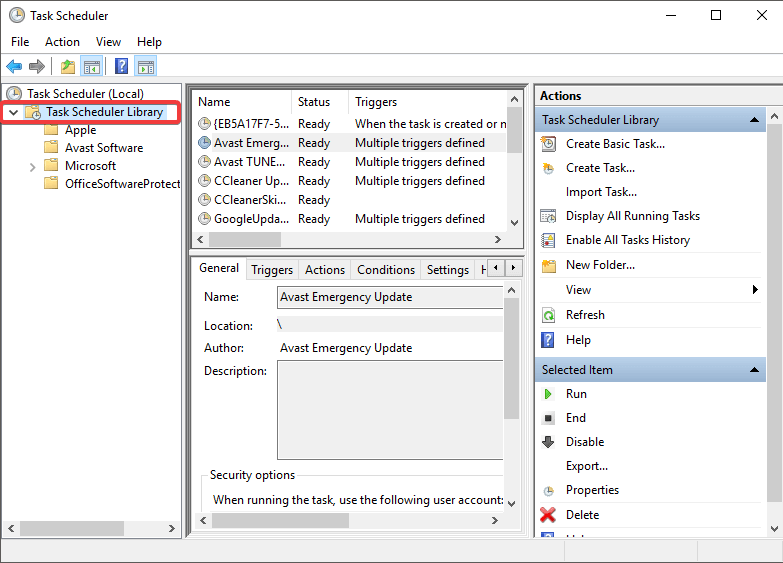Click the task Name input field
Viewport: 783px width, 563px height.
click(x=390, y=297)
